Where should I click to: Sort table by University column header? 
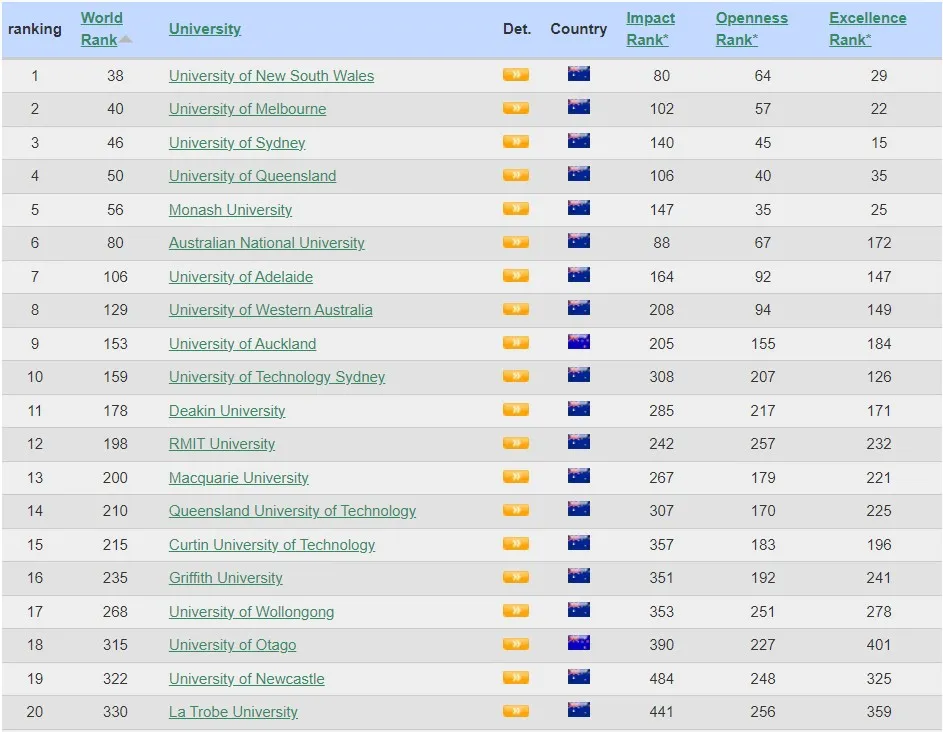click(x=204, y=29)
